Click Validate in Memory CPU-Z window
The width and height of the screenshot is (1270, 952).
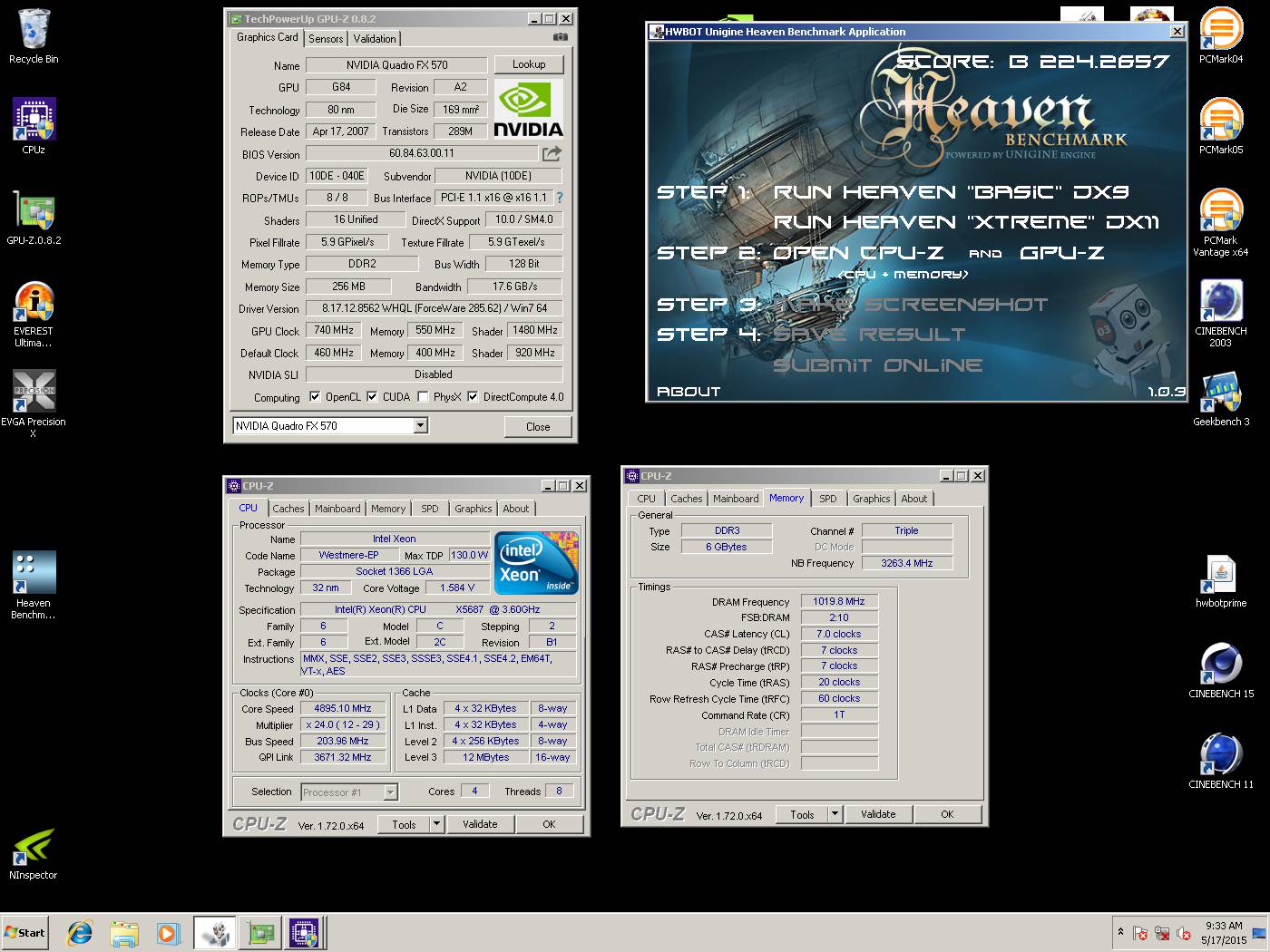point(878,814)
